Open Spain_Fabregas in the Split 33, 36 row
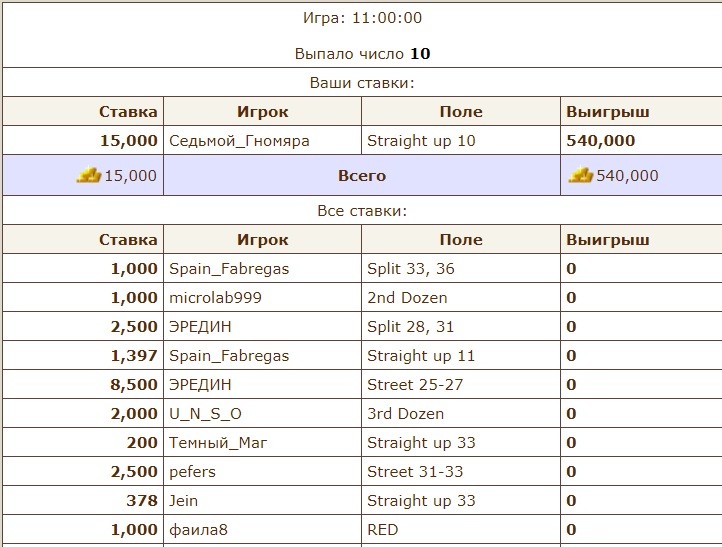Viewport: 722px width, 547px height. pyautogui.click(x=229, y=268)
